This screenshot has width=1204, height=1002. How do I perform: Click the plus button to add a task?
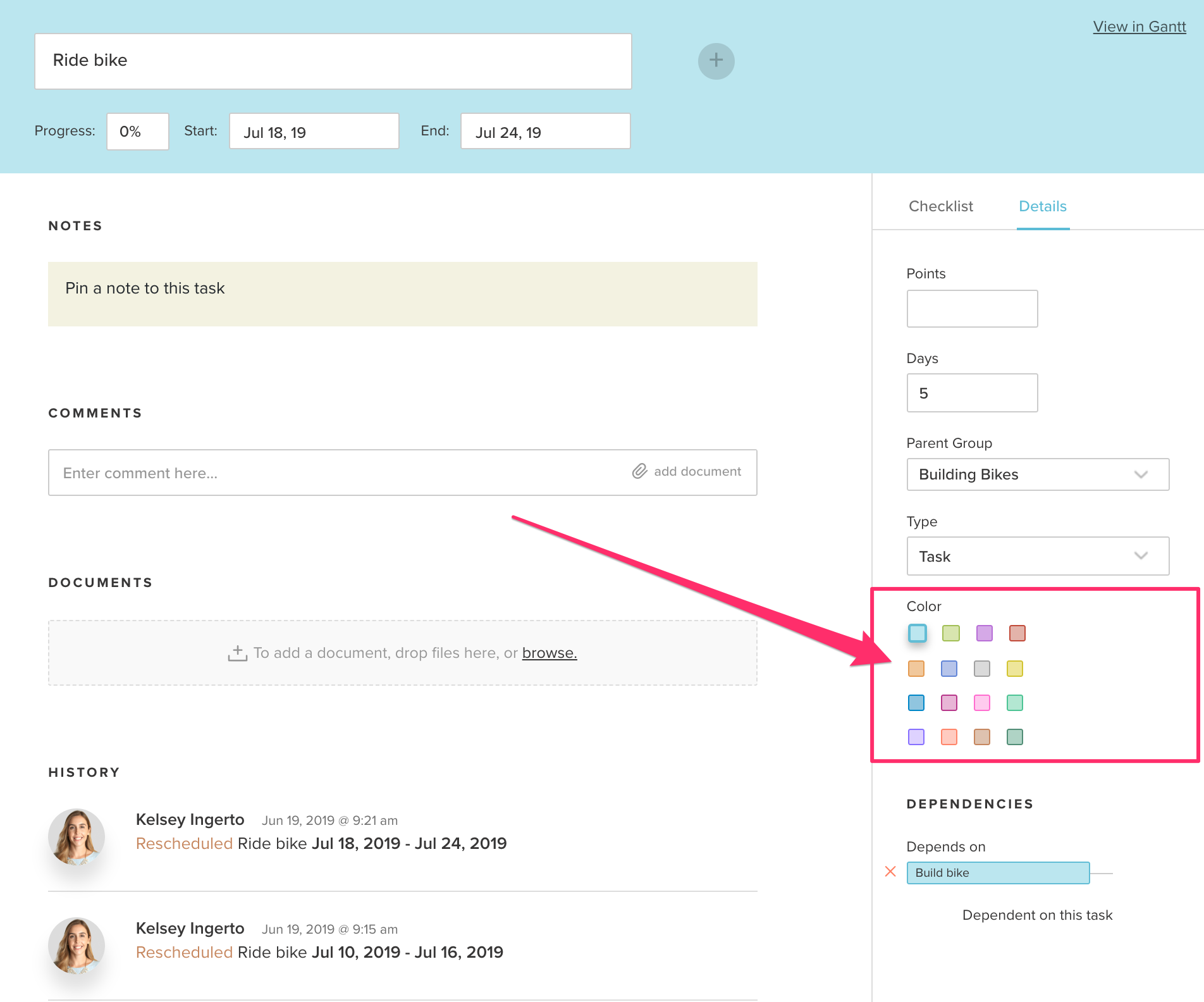point(715,61)
